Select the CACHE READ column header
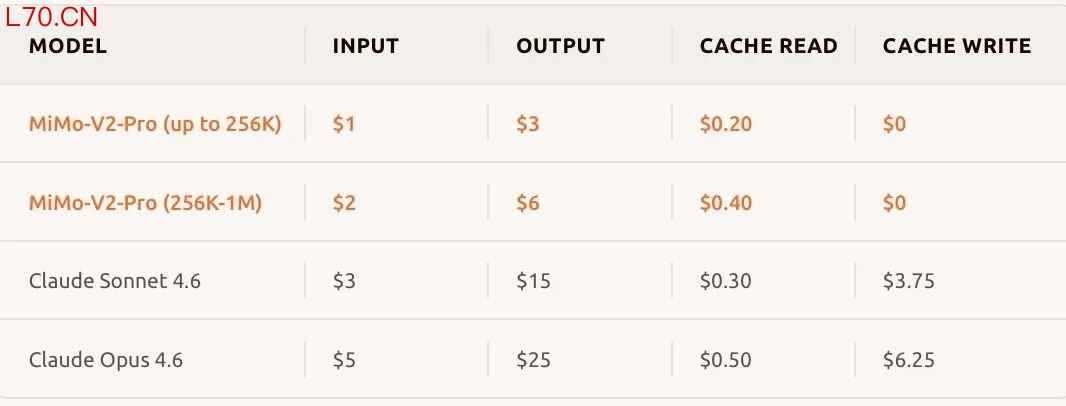The height and width of the screenshot is (406, 1066). (768, 46)
